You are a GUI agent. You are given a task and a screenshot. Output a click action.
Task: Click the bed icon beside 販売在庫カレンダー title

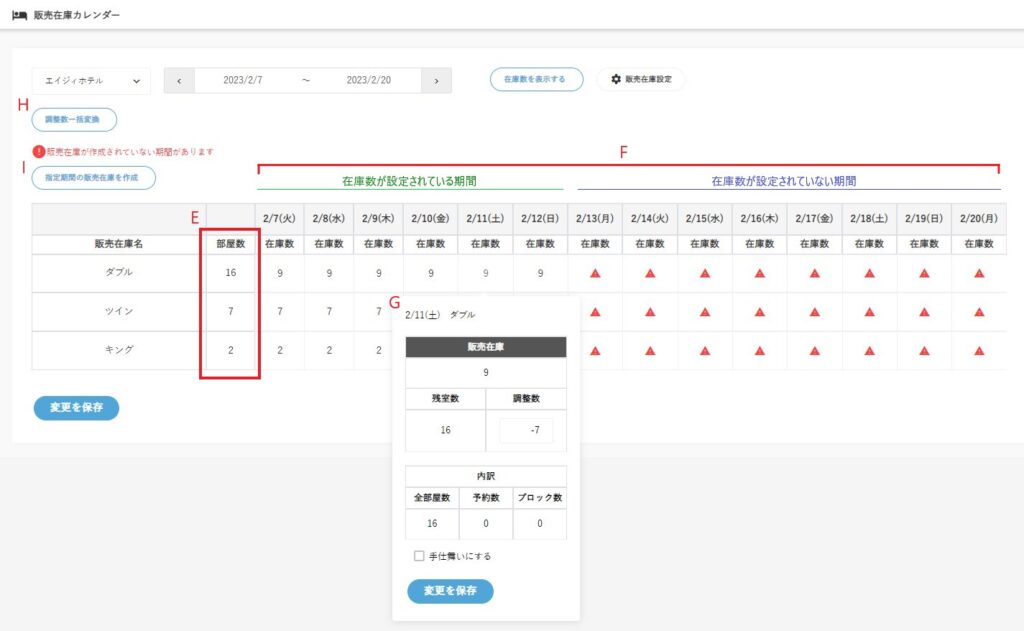click(19, 15)
